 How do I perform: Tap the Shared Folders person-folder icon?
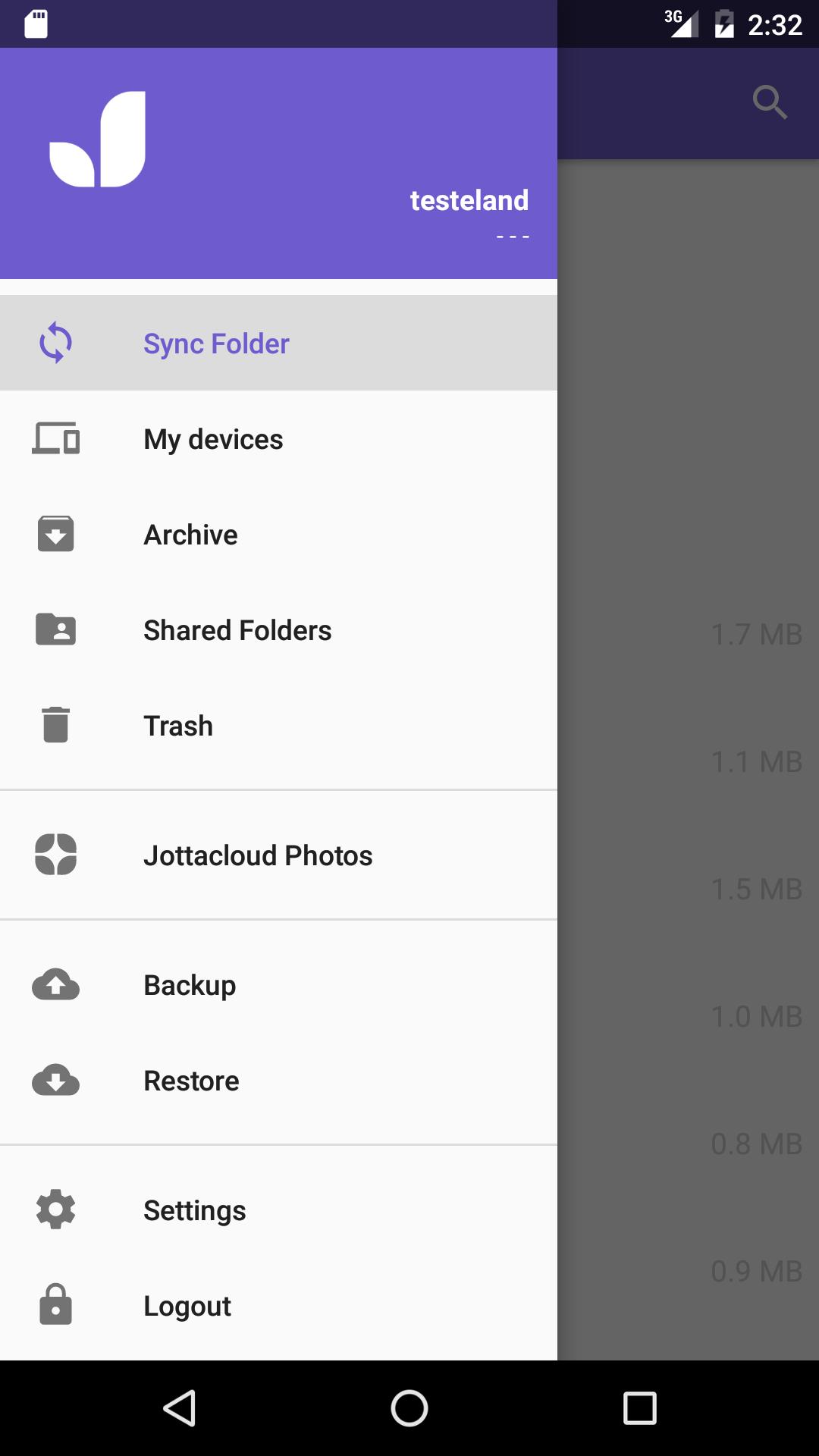(55, 629)
